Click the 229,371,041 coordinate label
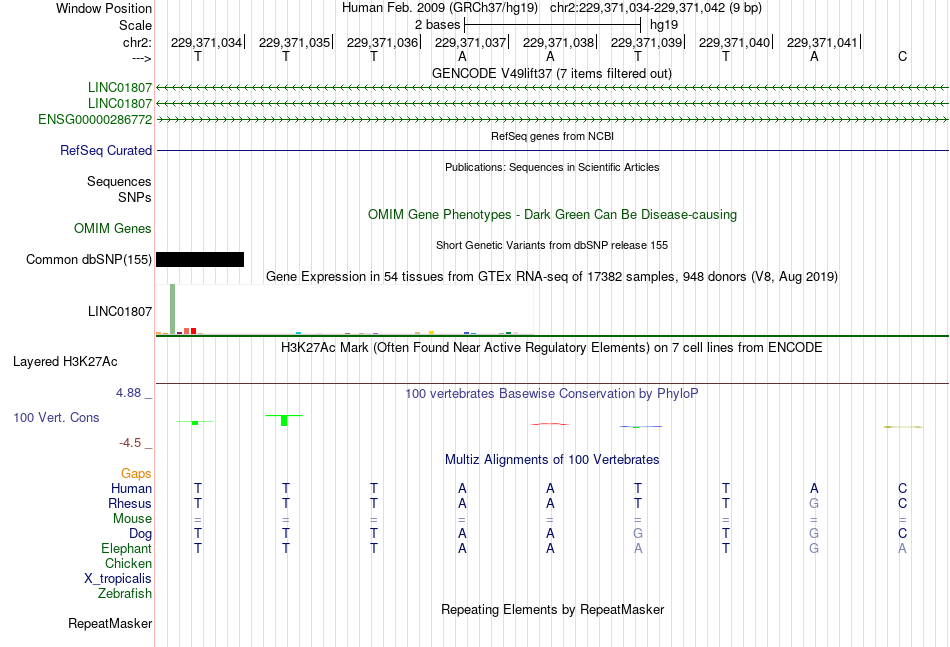The image size is (950, 647). (x=822, y=42)
